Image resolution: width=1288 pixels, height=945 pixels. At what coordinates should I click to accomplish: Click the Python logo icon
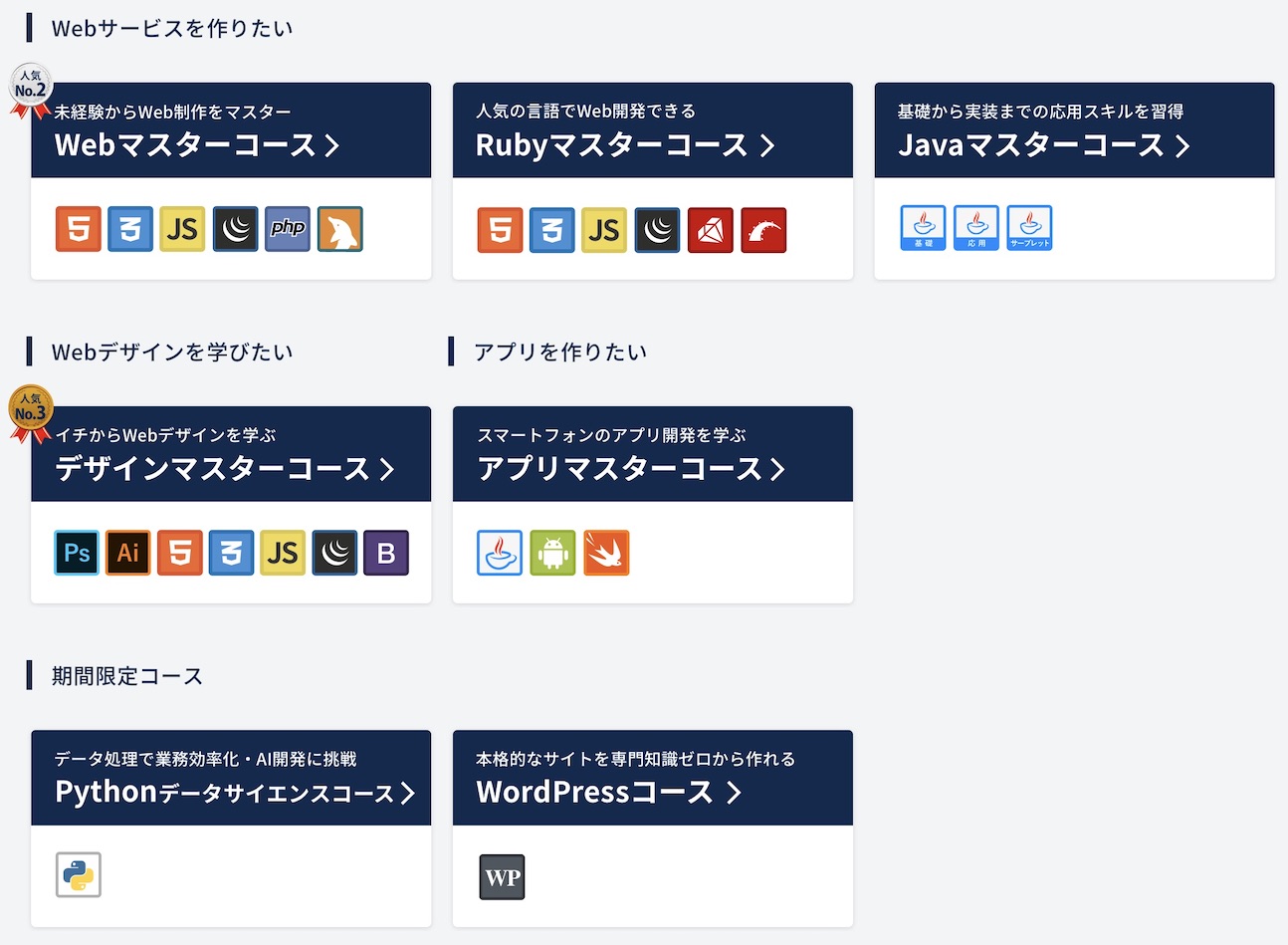79,875
